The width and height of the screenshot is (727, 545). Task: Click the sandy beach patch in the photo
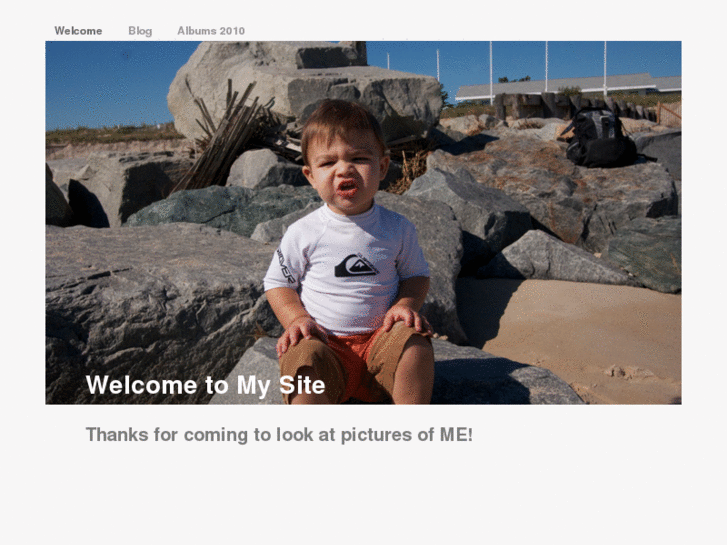tap(580, 330)
